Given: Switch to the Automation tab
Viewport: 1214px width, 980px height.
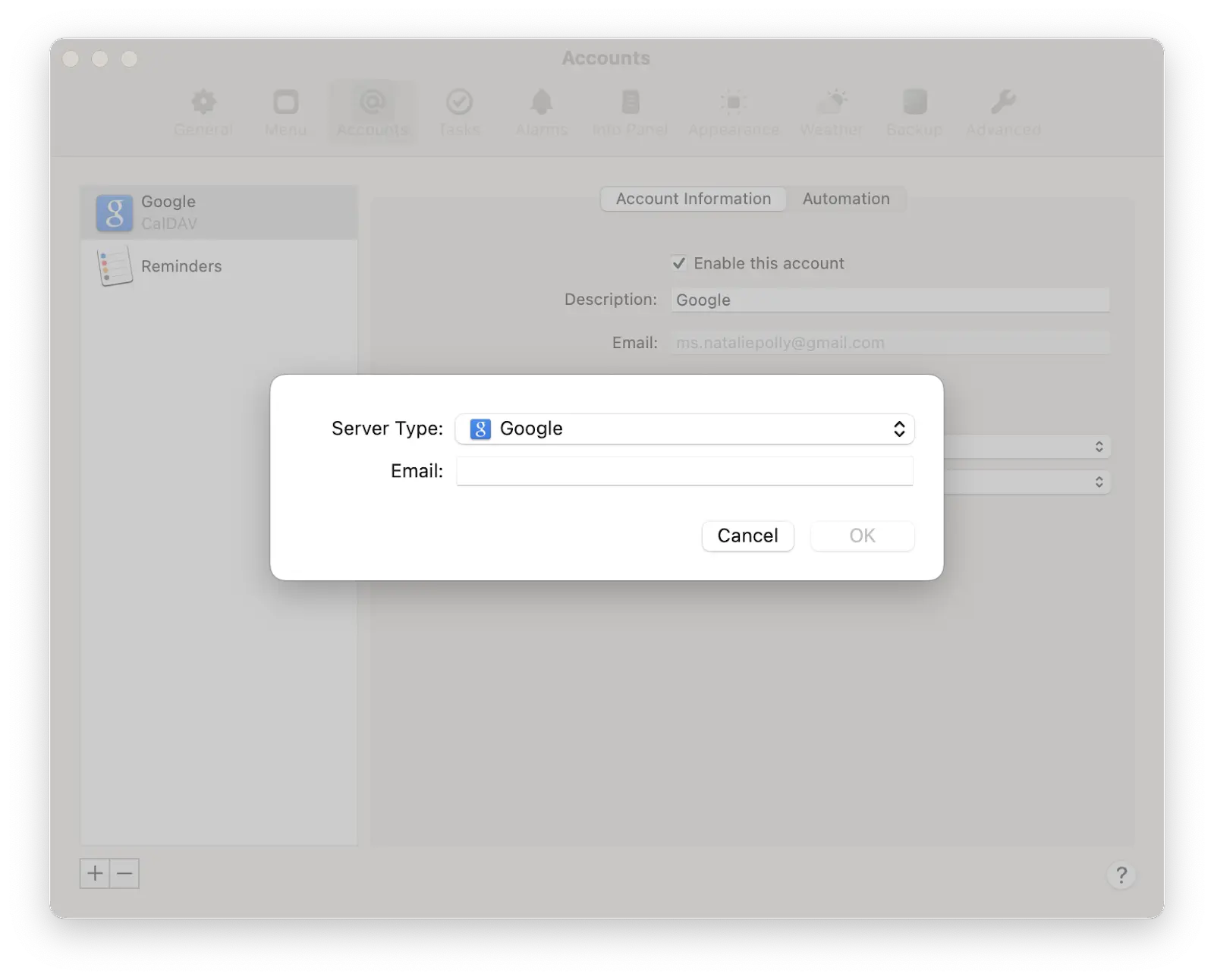Looking at the screenshot, I should pyautogui.click(x=846, y=199).
